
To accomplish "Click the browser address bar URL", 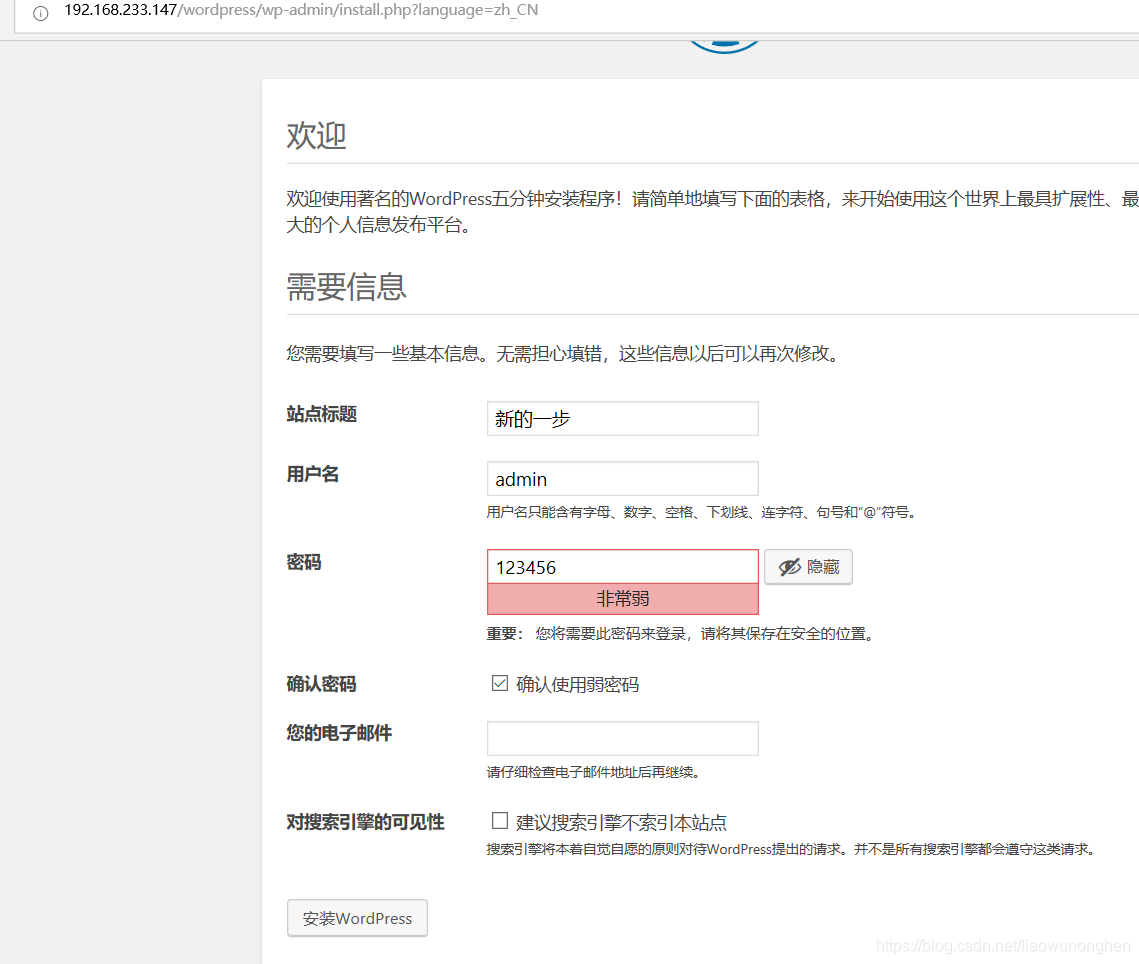I will 301,10.
